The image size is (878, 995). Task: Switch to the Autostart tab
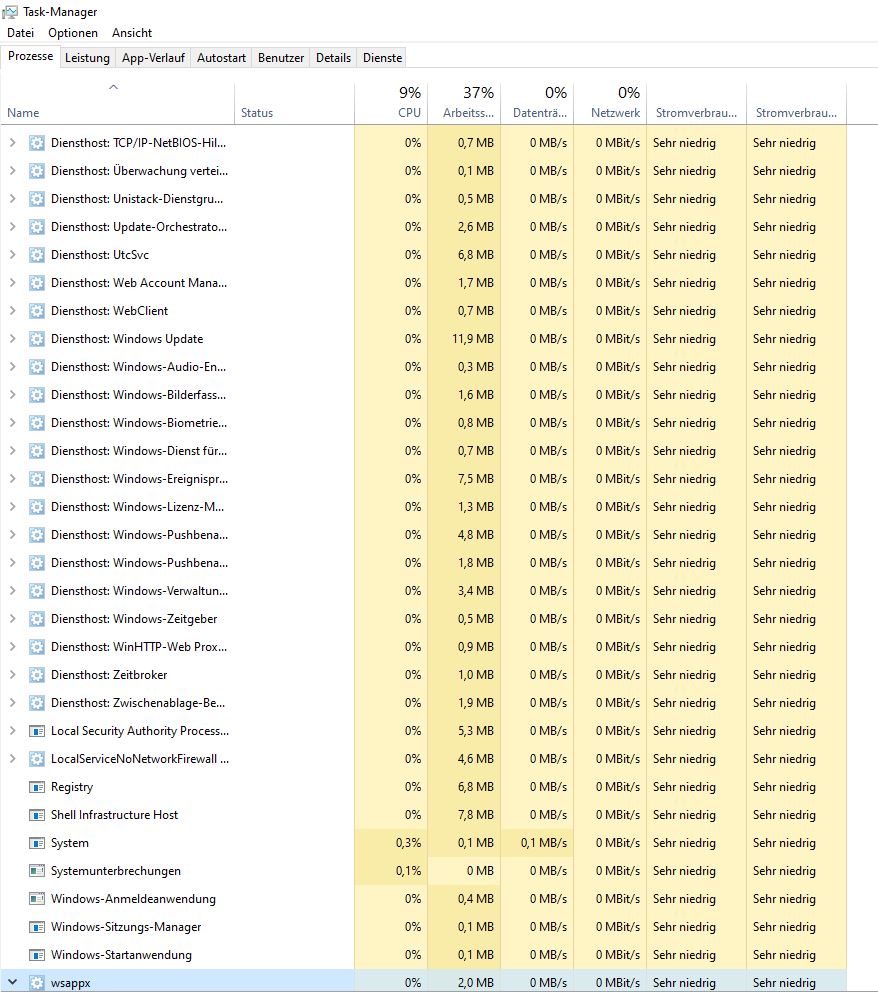pyautogui.click(x=221, y=58)
